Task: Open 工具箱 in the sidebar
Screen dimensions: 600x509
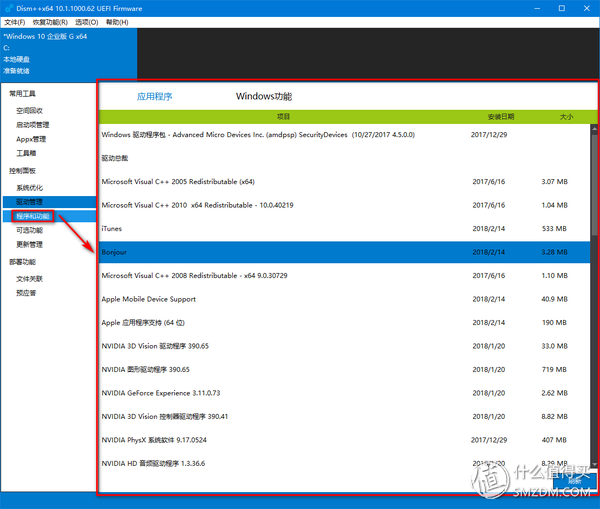Action: [26, 153]
